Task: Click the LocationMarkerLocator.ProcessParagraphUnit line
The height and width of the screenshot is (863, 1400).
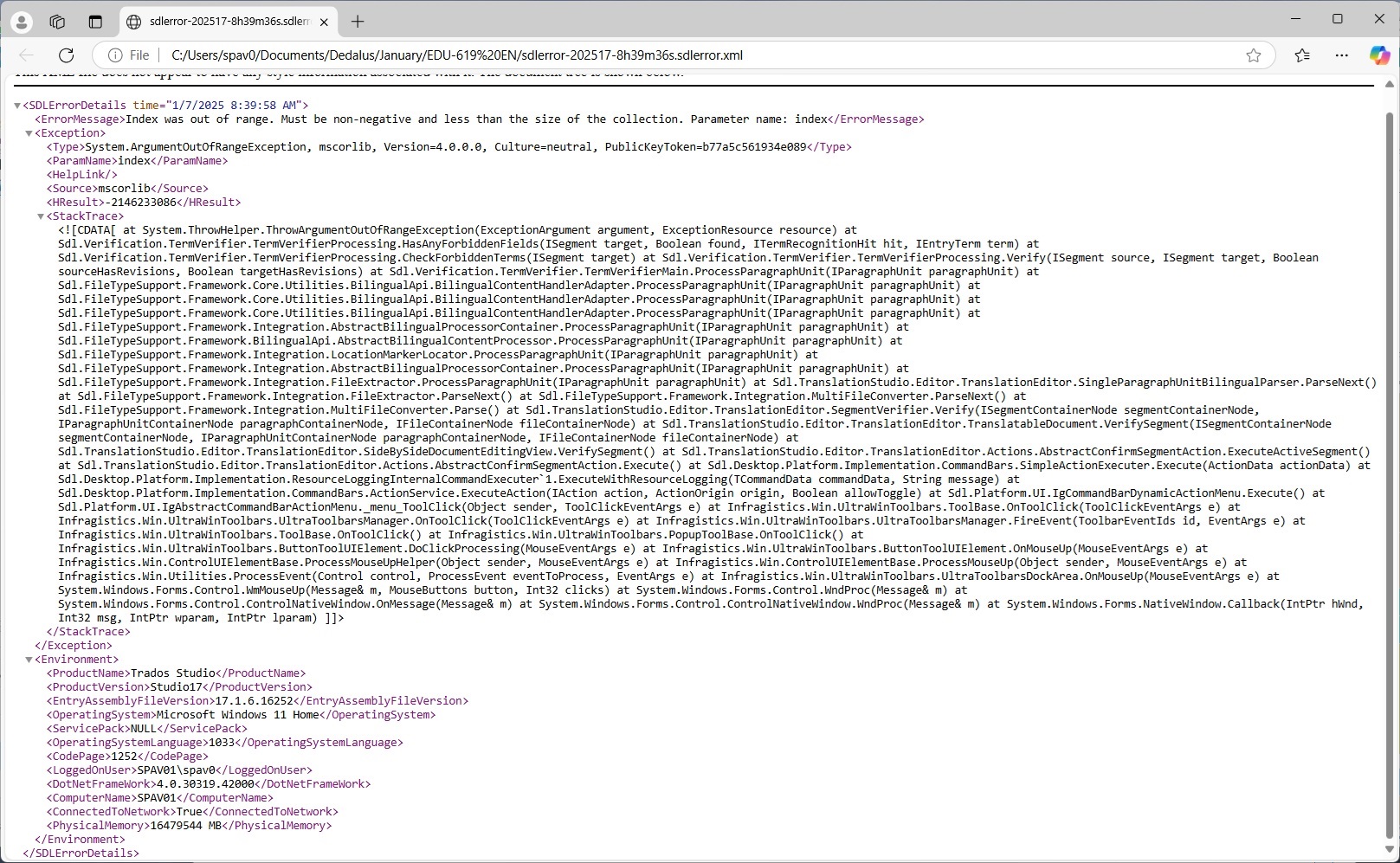Action: tap(438, 355)
